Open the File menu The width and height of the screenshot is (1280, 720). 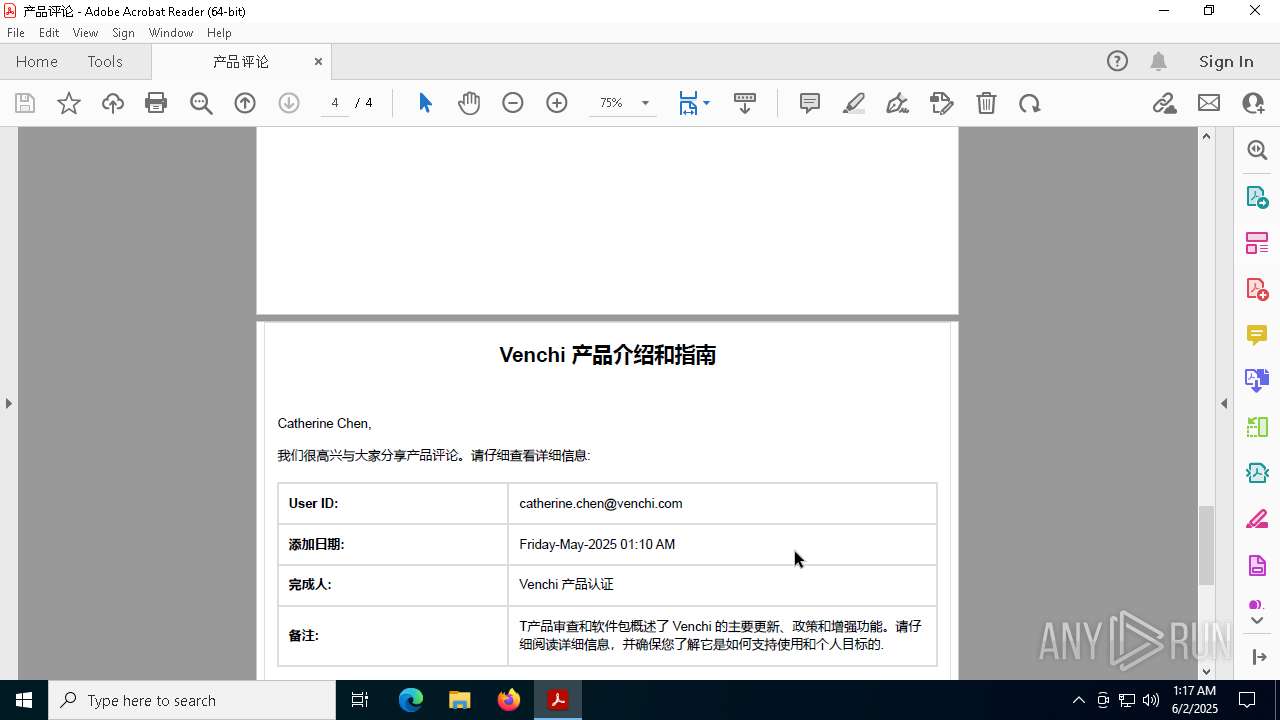[x=16, y=33]
